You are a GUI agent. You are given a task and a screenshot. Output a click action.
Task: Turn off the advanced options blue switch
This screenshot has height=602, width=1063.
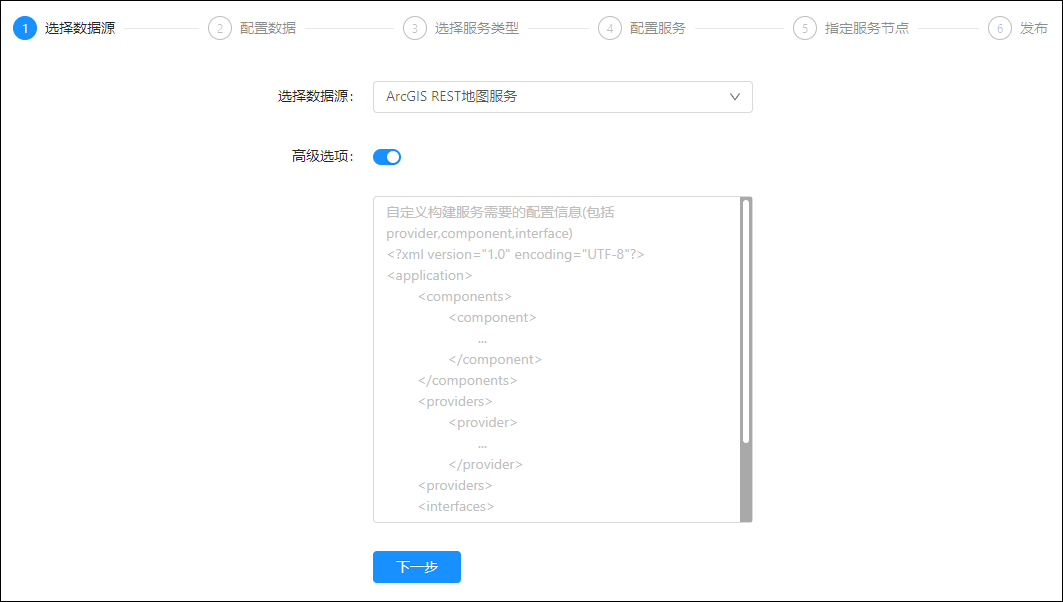click(387, 156)
